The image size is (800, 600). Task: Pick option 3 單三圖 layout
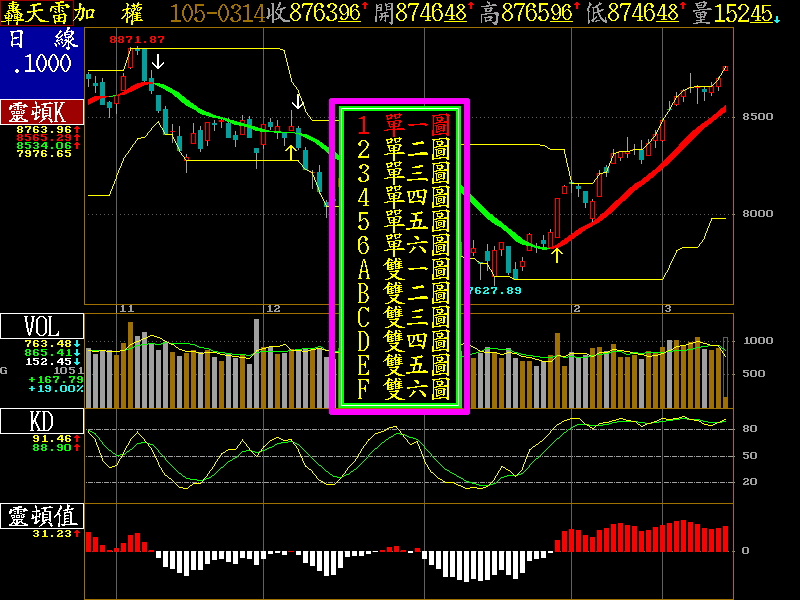(399, 174)
